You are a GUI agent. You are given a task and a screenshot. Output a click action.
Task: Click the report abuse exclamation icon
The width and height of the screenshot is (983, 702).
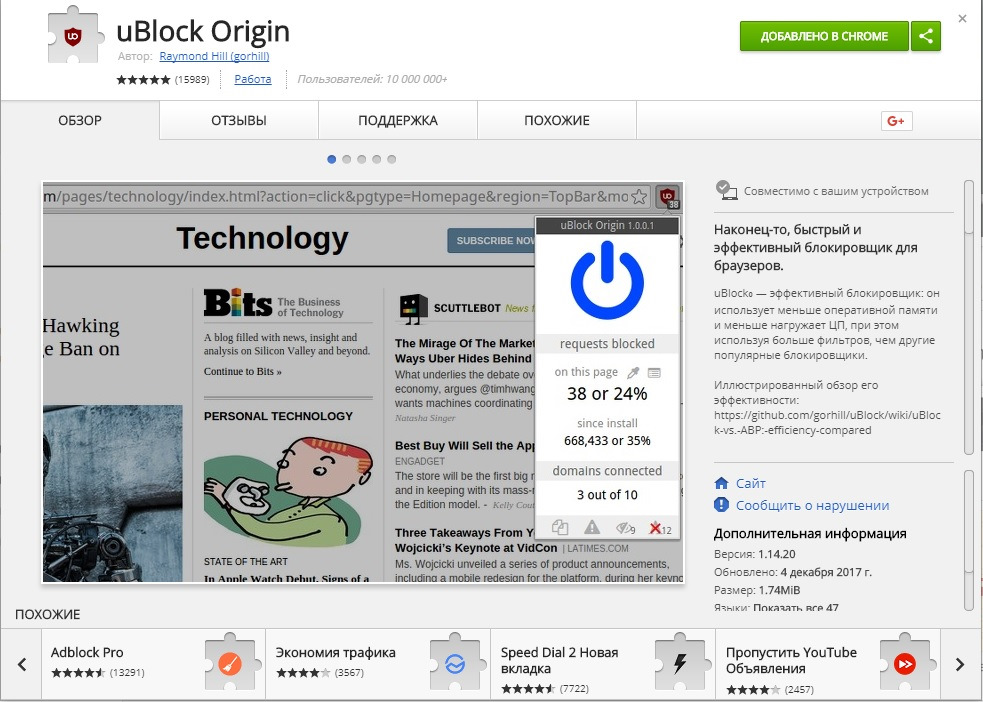pos(722,505)
